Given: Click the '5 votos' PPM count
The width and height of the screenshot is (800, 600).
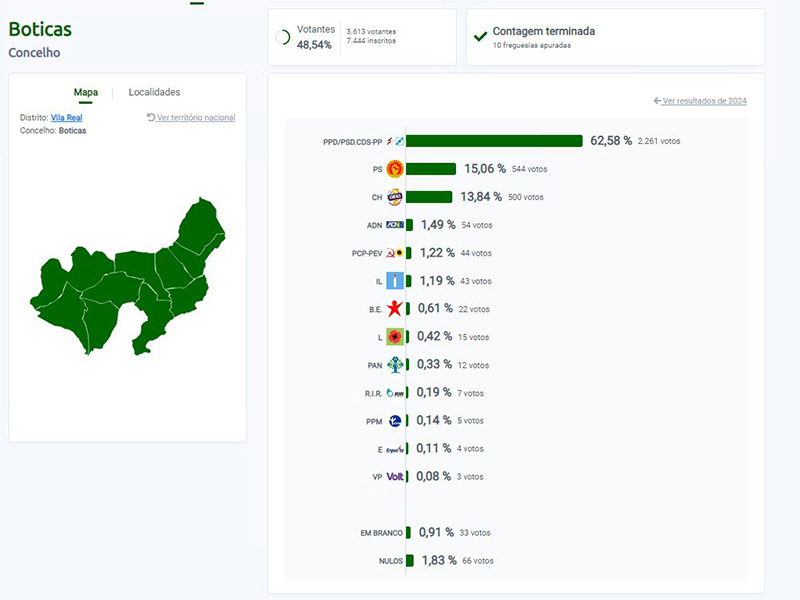Looking at the screenshot, I should 470,421.
